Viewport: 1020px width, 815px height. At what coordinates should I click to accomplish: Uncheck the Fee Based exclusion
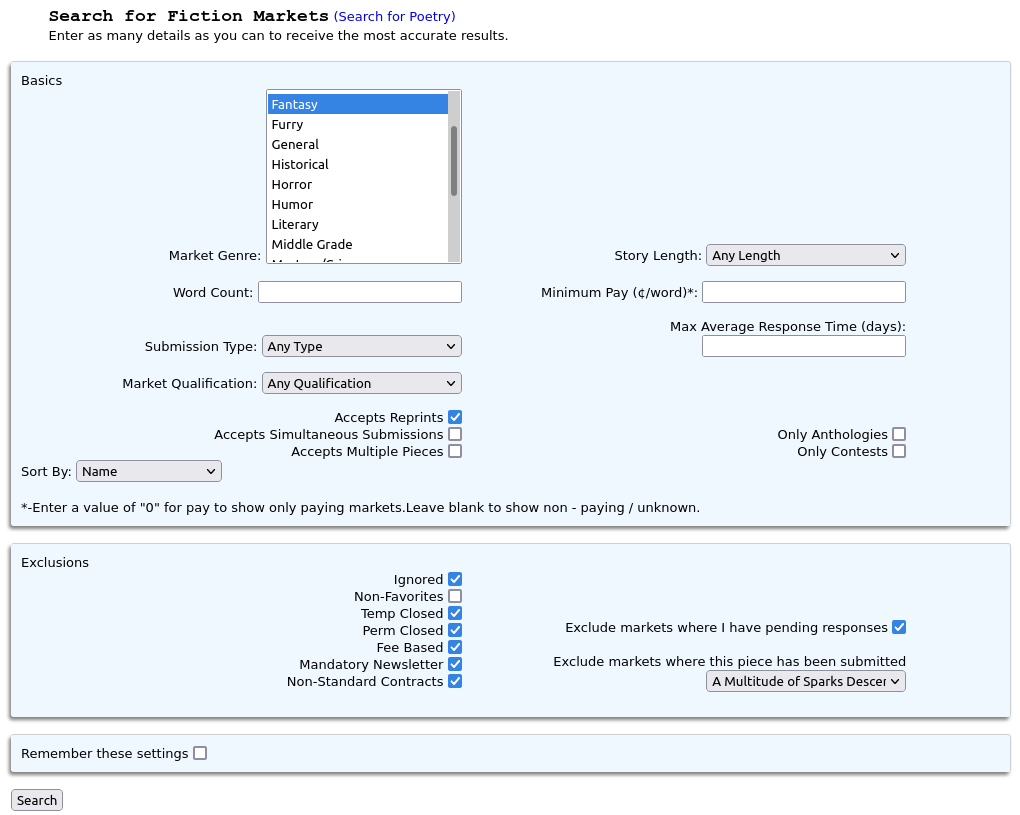pyautogui.click(x=455, y=647)
